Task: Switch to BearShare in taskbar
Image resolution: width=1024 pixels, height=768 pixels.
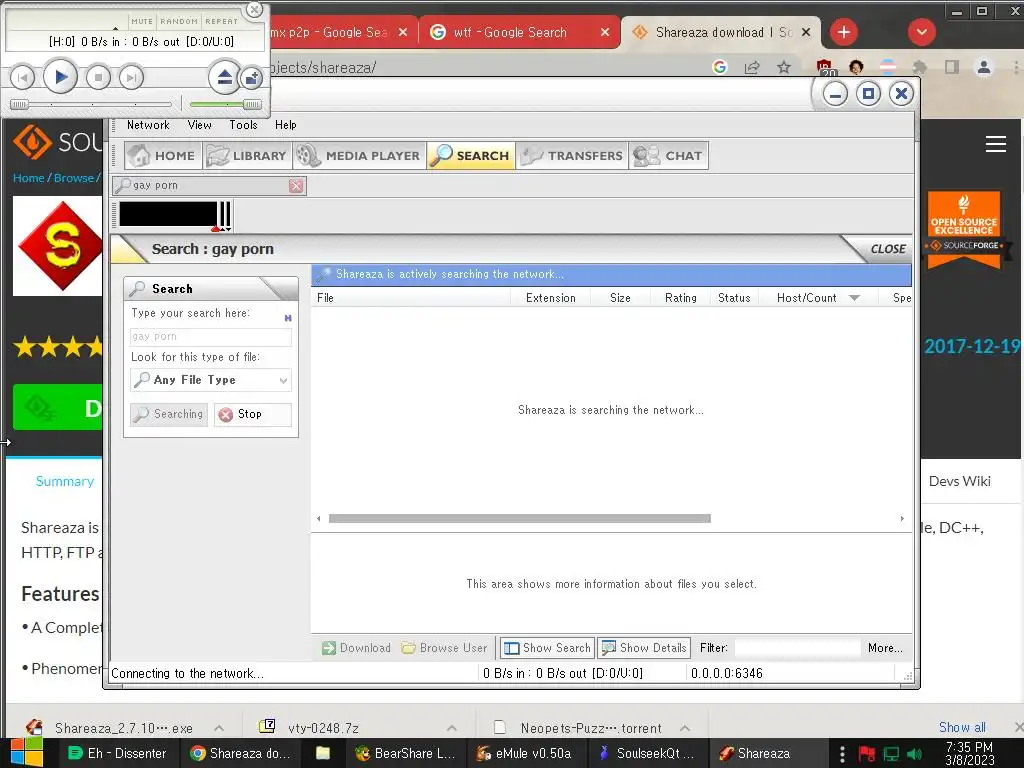Action: (406, 753)
